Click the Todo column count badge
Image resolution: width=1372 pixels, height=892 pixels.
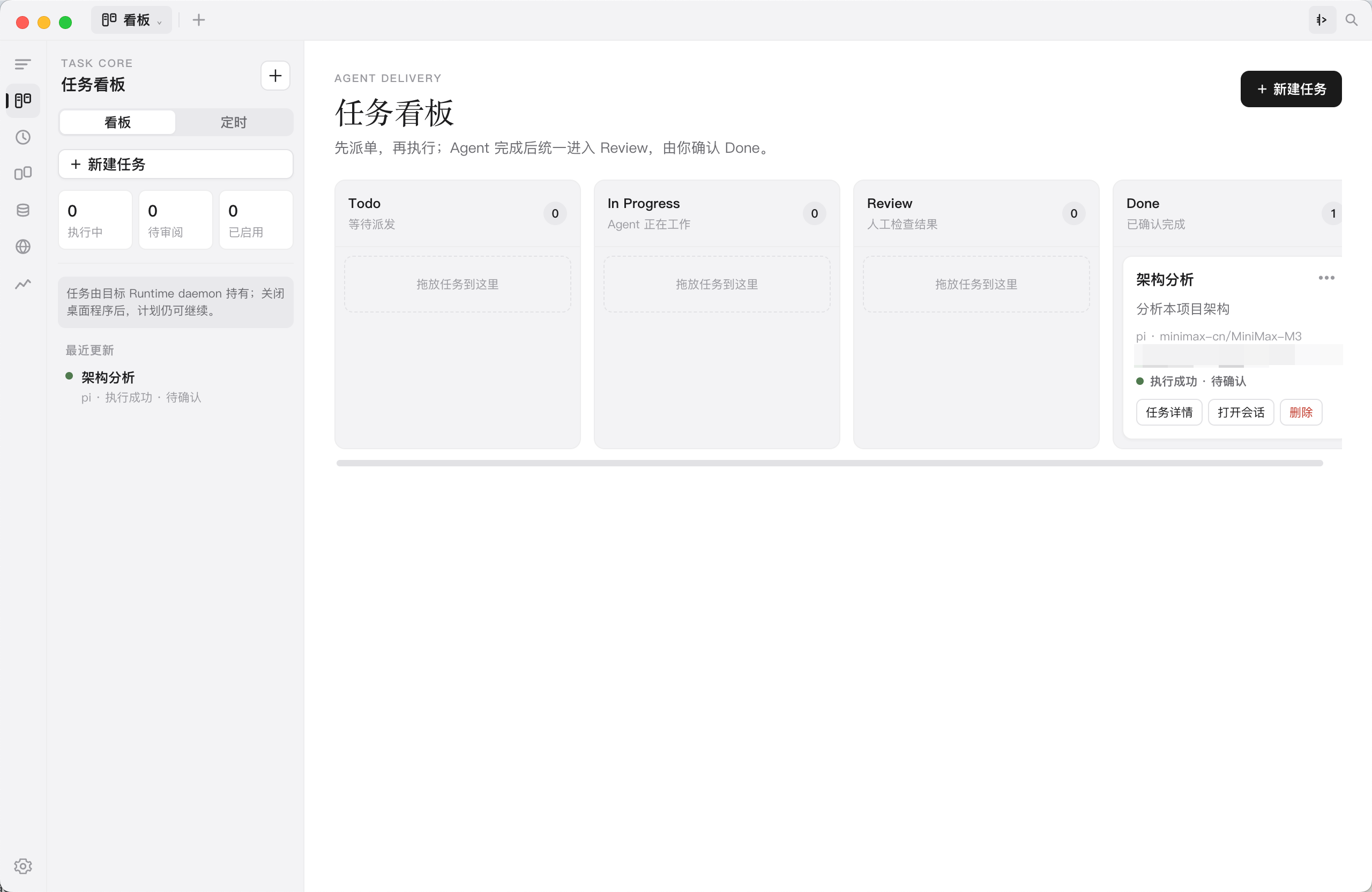tap(555, 214)
